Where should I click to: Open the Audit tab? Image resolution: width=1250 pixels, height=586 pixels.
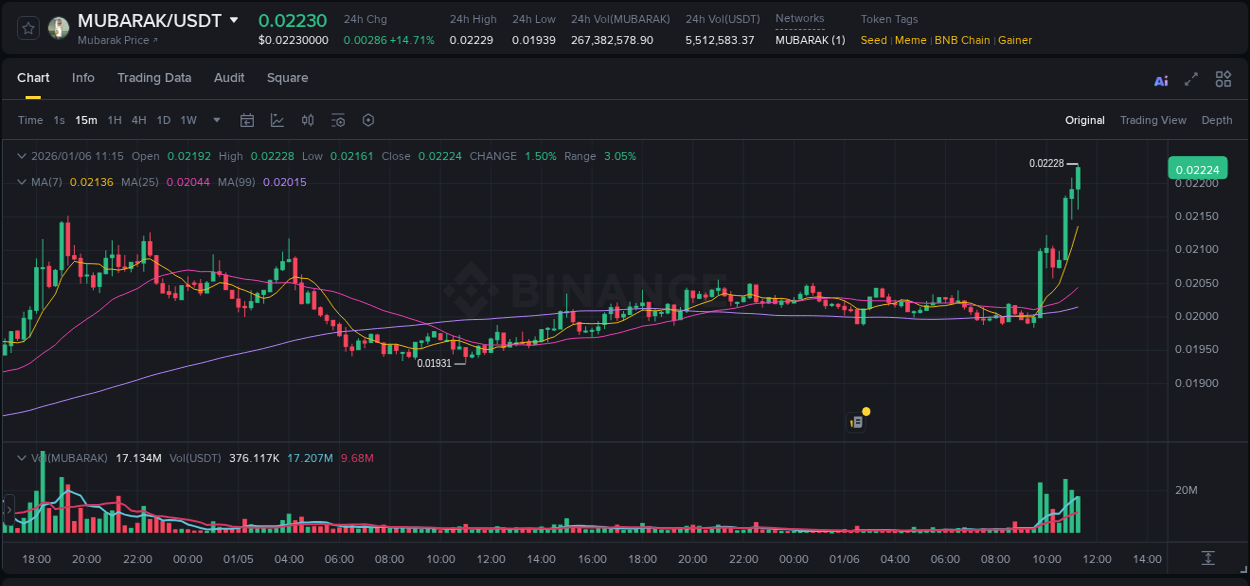coord(229,78)
